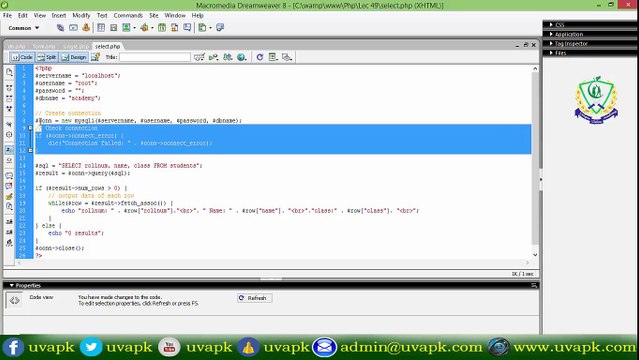The width and height of the screenshot is (639, 360).
Task: Switch to the select.php document tab
Action: [x=108, y=46]
